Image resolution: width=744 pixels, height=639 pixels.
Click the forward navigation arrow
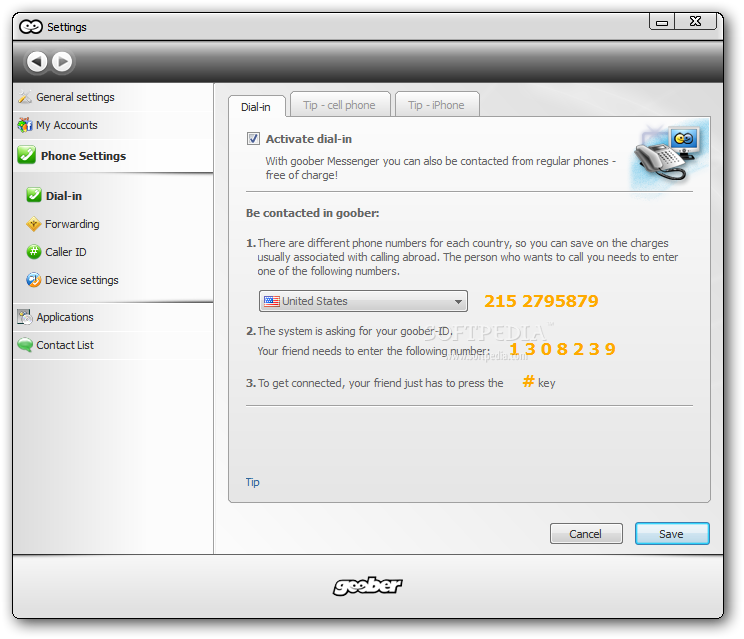tap(62, 62)
